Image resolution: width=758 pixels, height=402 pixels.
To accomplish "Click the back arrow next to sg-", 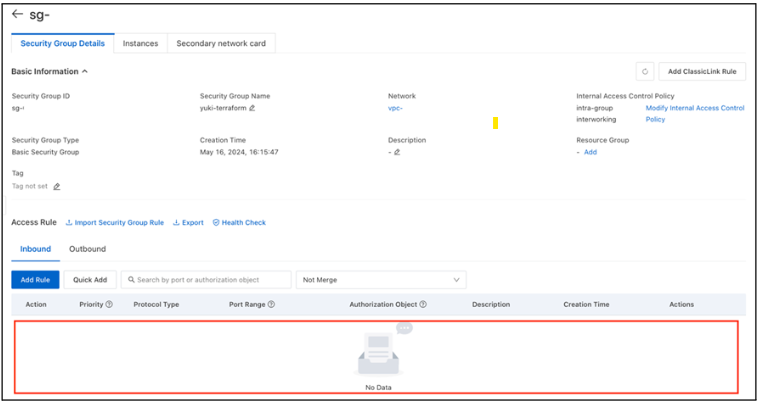I will (18, 15).
